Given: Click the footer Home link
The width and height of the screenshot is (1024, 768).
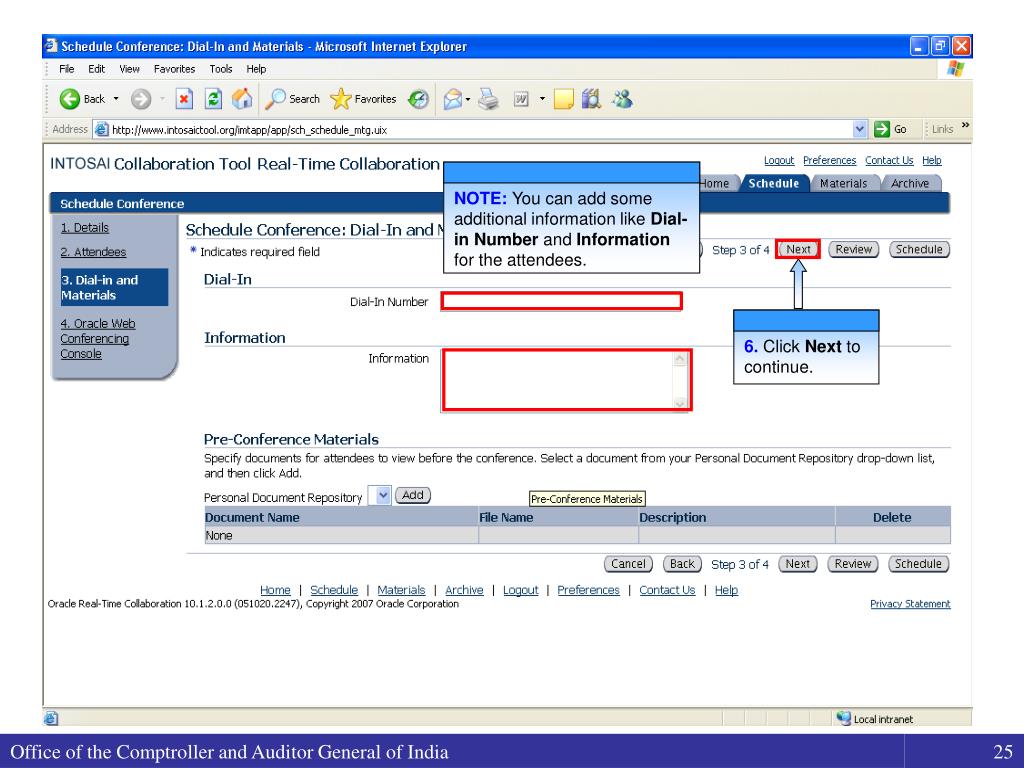Looking at the screenshot, I should tap(275, 590).
